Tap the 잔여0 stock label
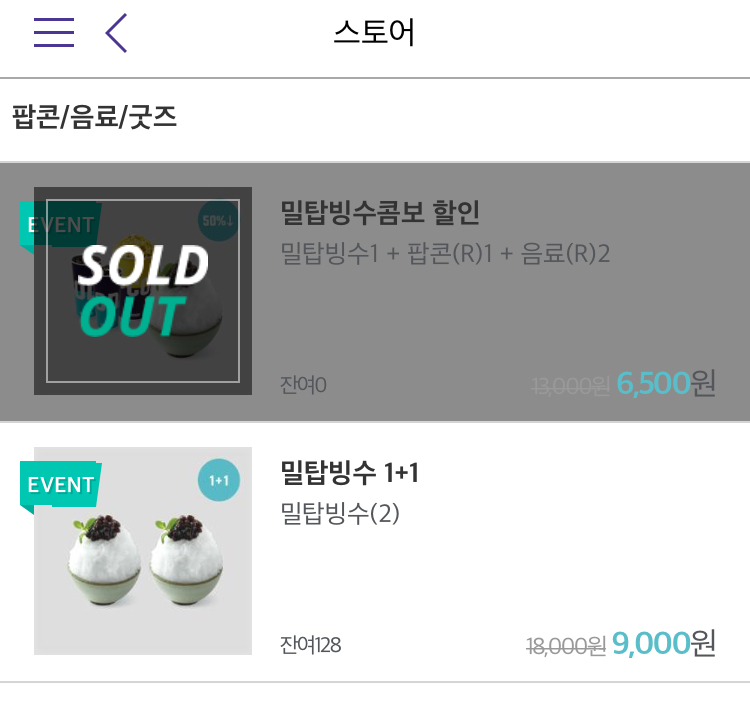The image size is (750, 705). pyautogui.click(x=304, y=385)
